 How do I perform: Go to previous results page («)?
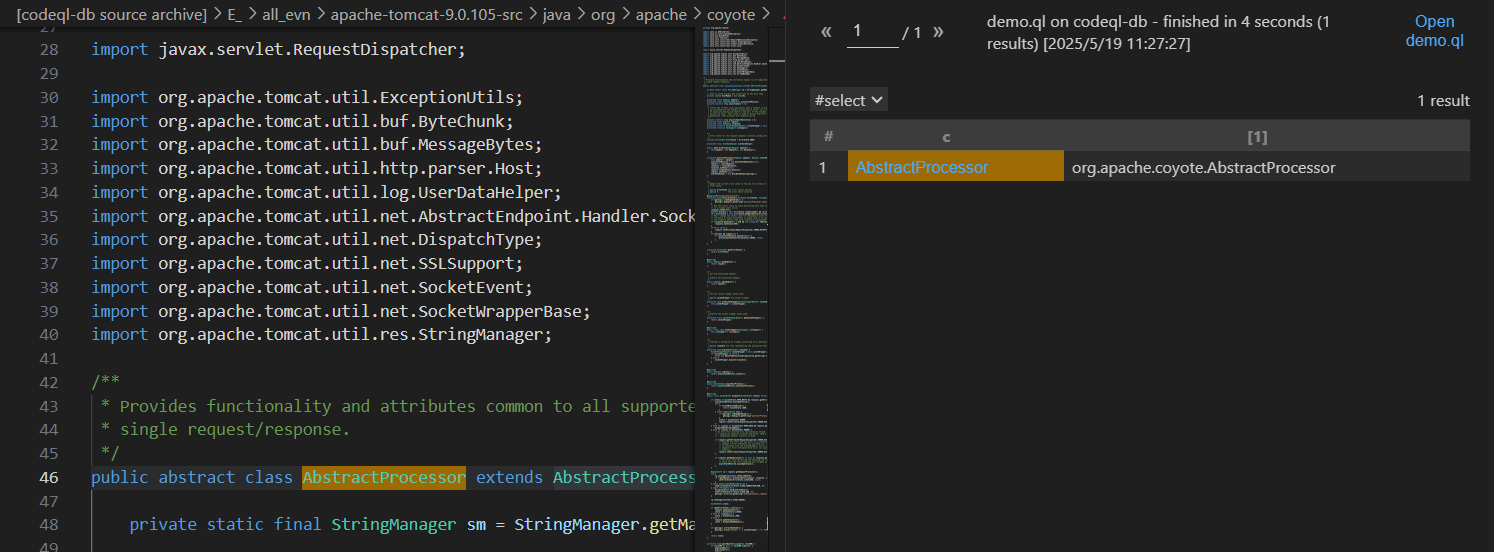tap(826, 32)
